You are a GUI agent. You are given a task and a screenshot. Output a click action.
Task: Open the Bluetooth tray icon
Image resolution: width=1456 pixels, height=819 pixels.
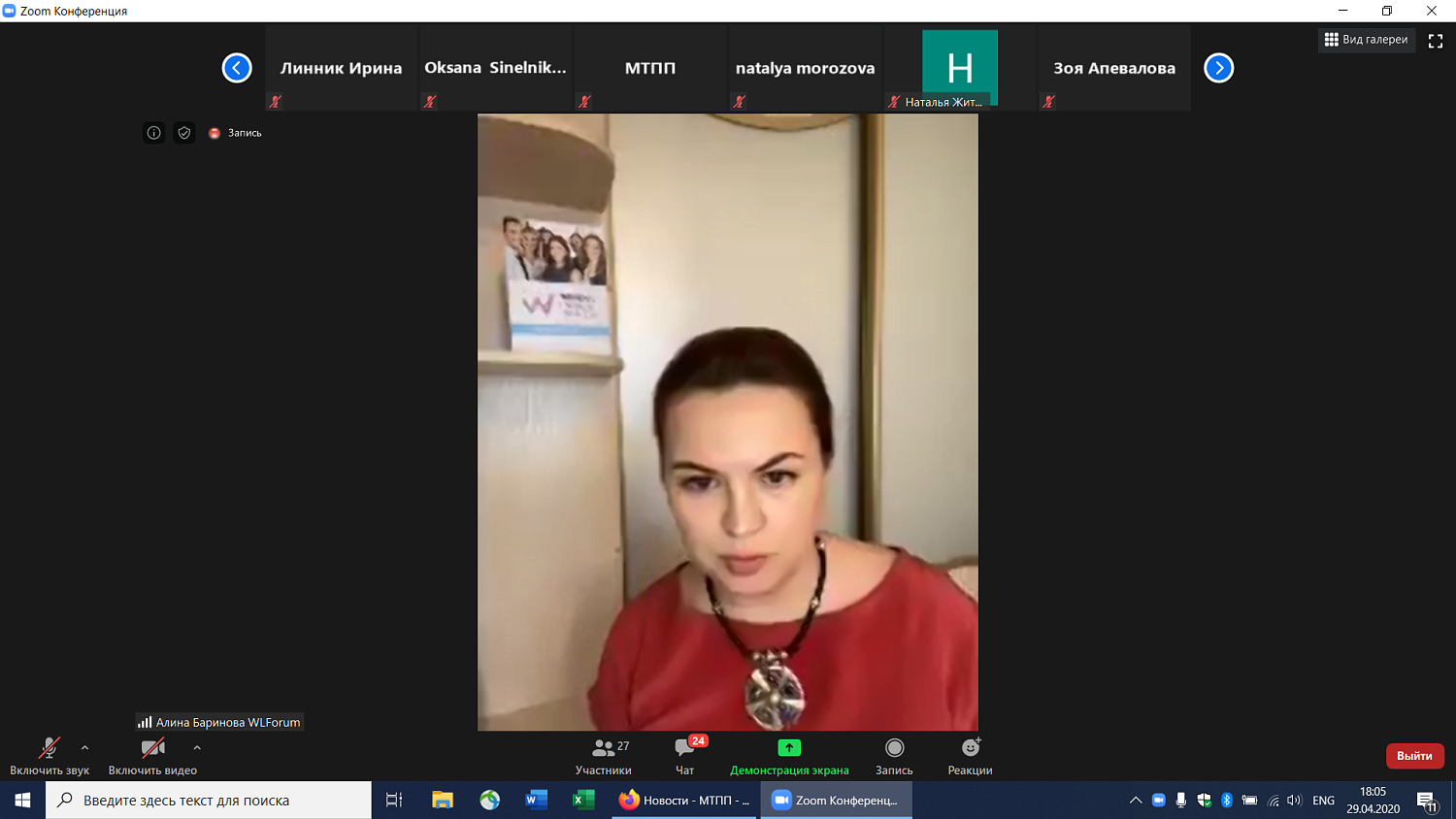pyautogui.click(x=1227, y=801)
